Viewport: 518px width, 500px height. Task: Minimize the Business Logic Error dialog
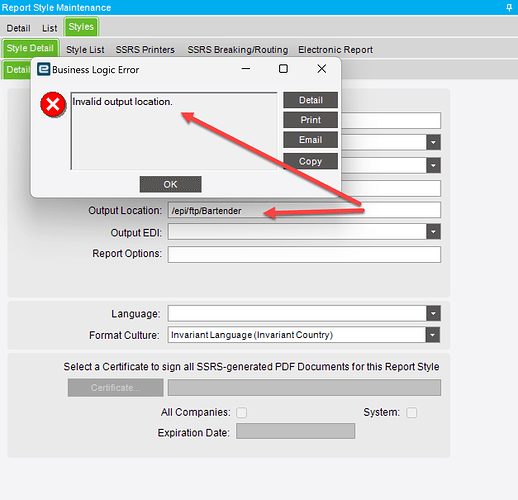(x=246, y=69)
